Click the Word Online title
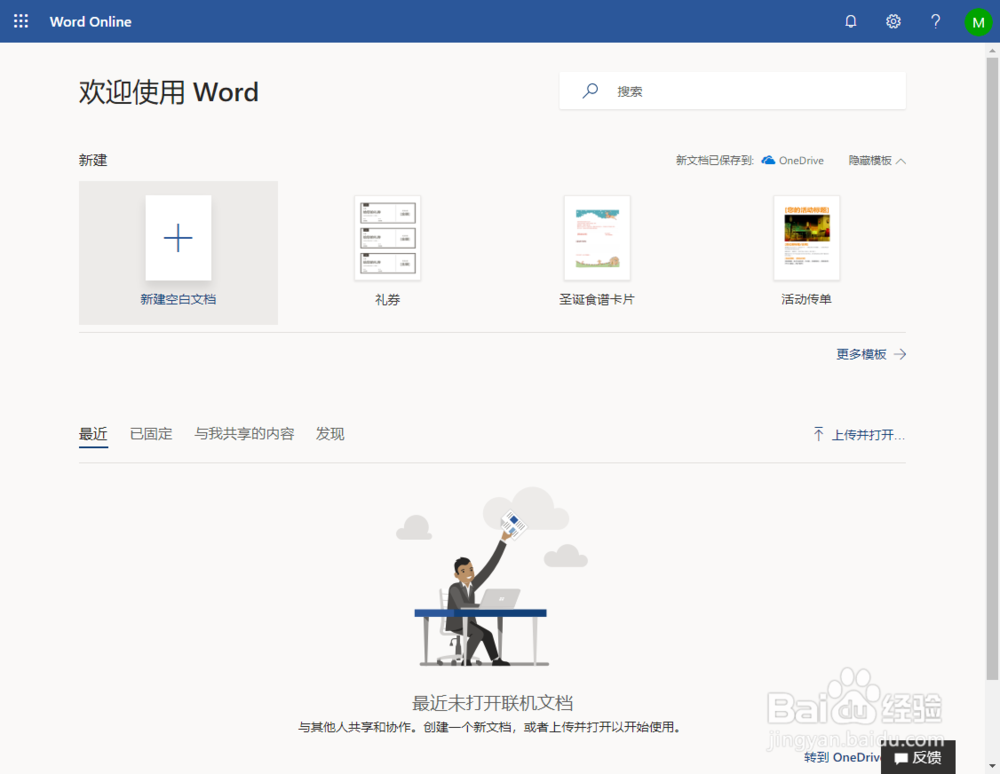1000x774 pixels. tap(91, 22)
